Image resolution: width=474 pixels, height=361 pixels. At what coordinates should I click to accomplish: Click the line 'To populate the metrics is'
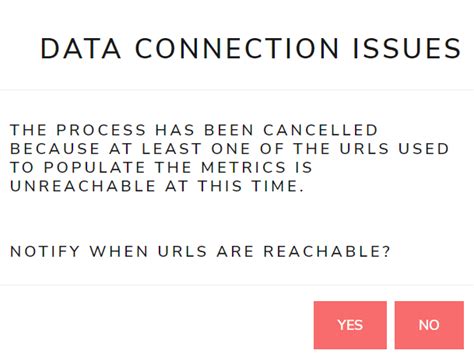[x=161, y=167]
